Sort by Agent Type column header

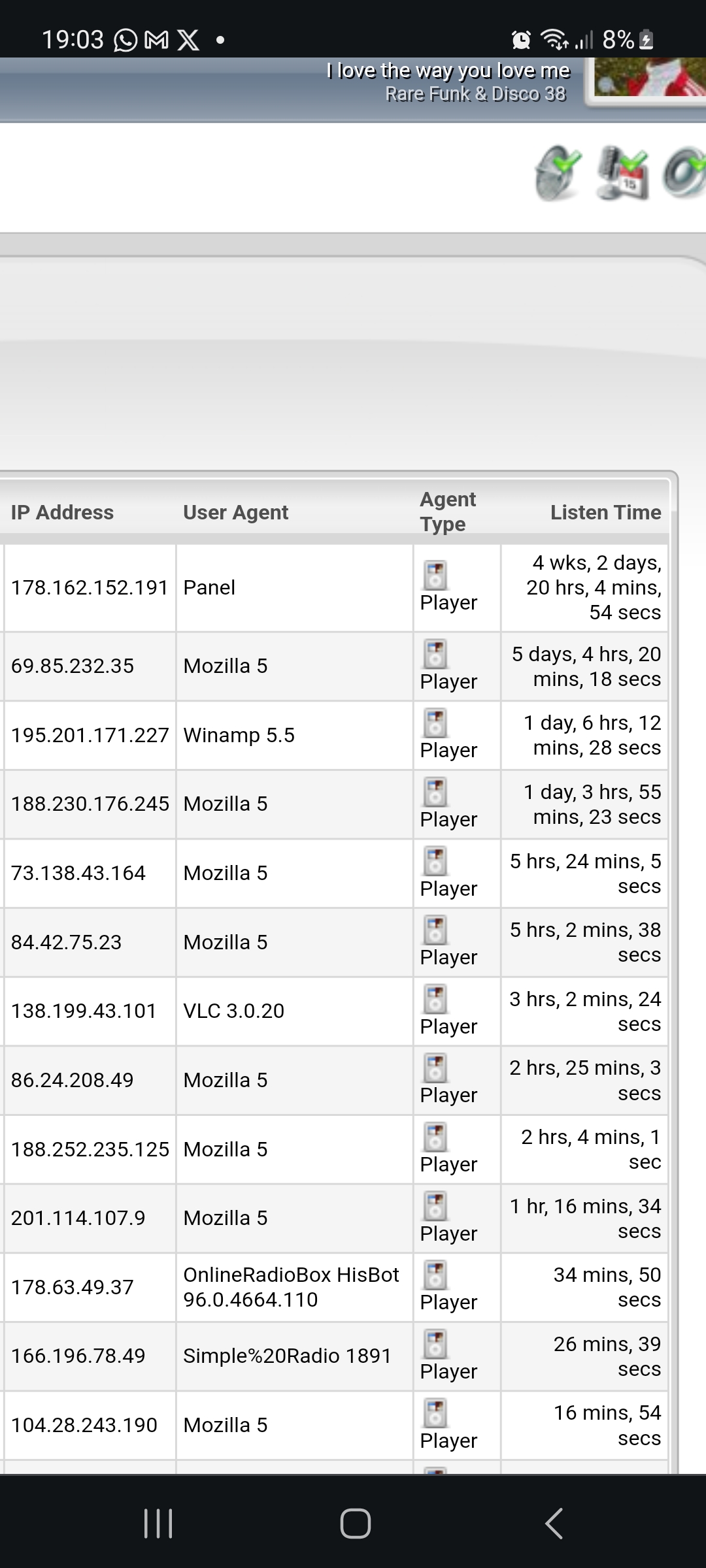pos(448,512)
